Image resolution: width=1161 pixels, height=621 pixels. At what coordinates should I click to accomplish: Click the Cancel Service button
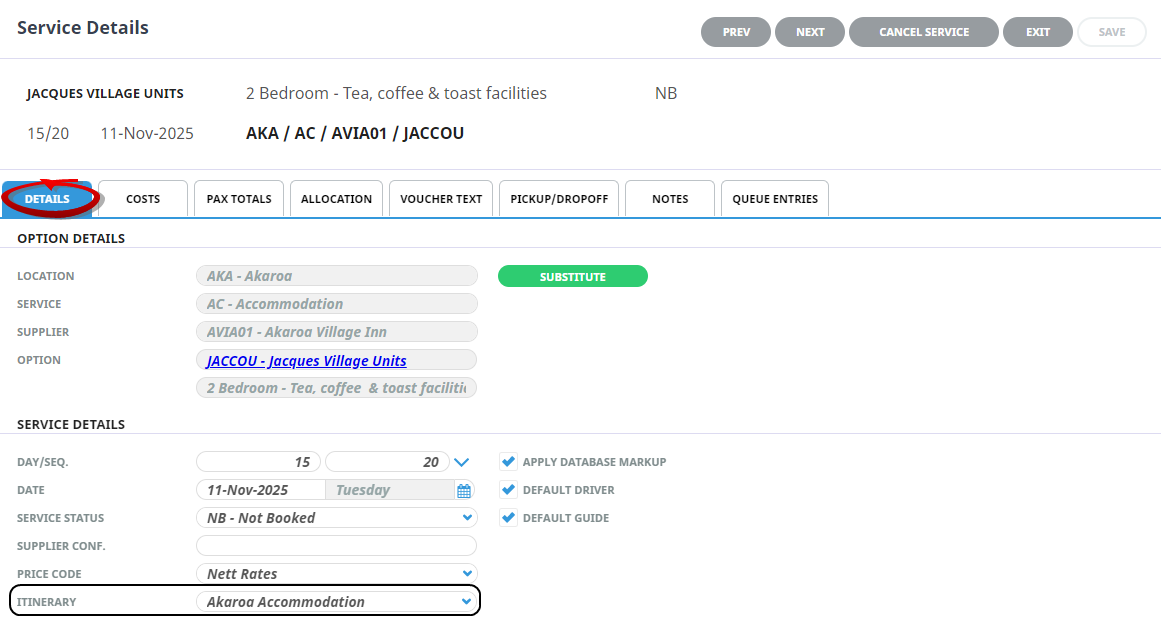(x=924, y=32)
